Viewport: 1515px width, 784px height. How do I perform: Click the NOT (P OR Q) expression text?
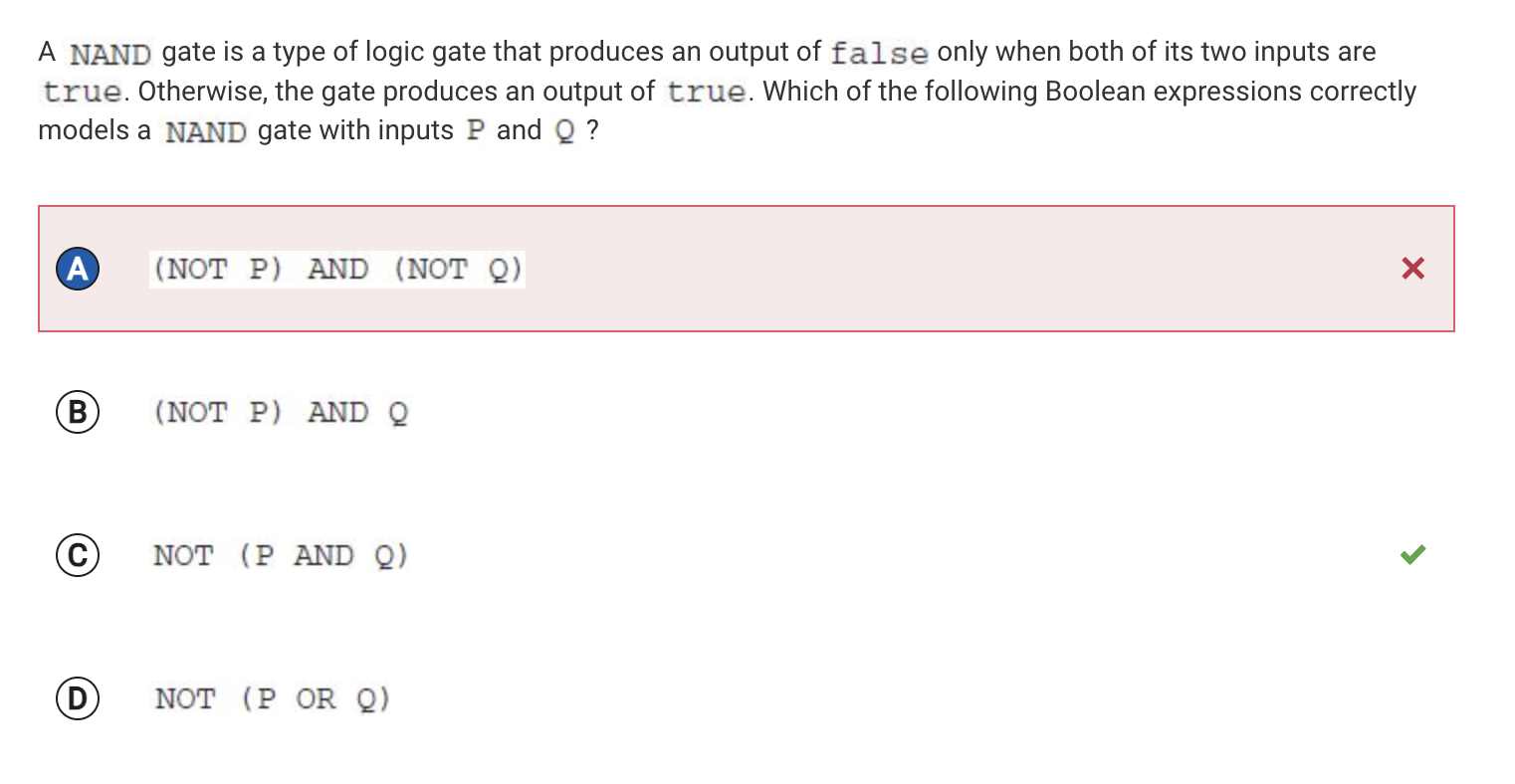(x=273, y=698)
